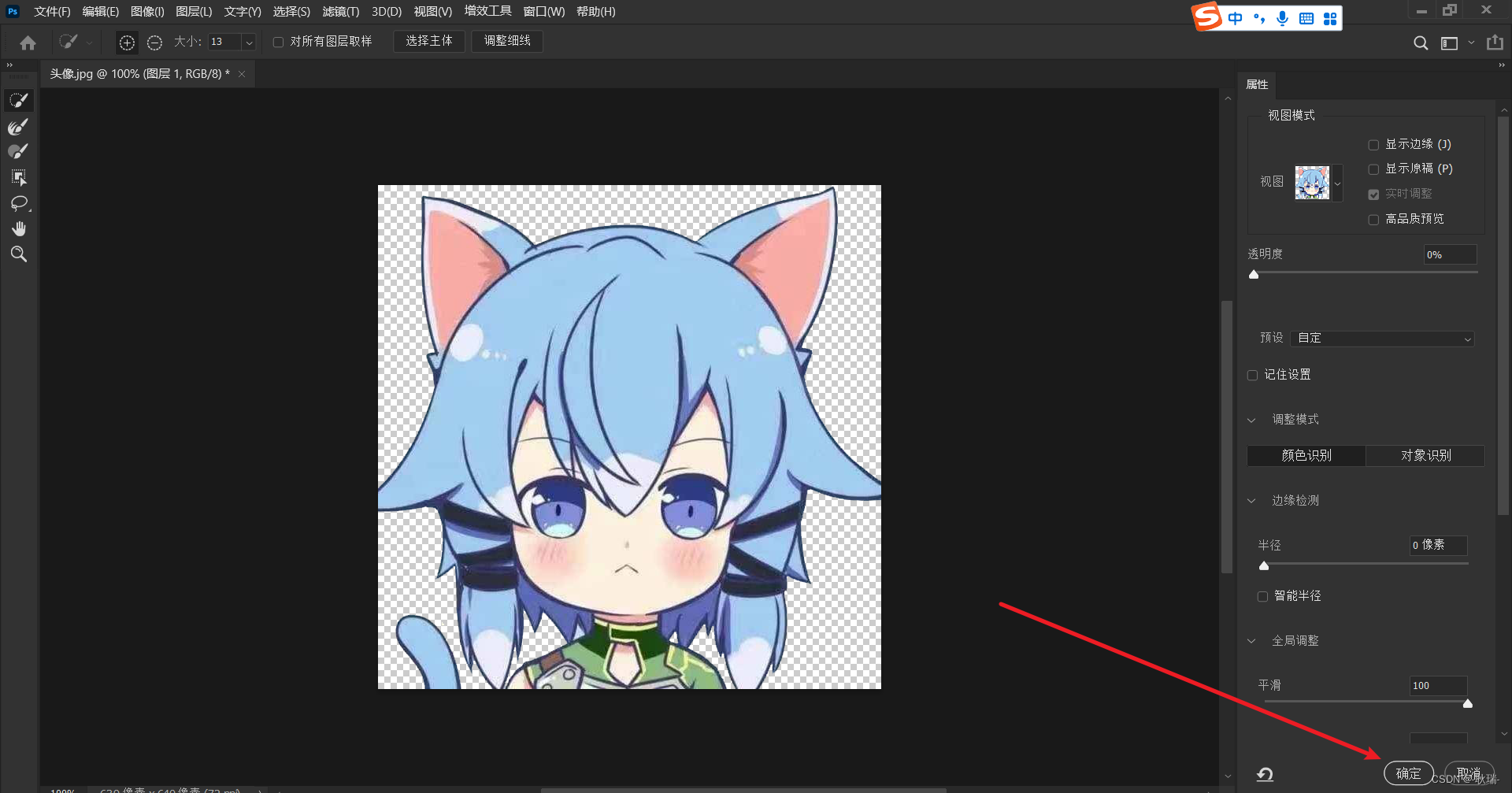The width and height of the screenshot is (1512, 793).
Task: Enable 显示边缘 (J) checkbox
Action: pyautogui.click(x=1373, y=145)
